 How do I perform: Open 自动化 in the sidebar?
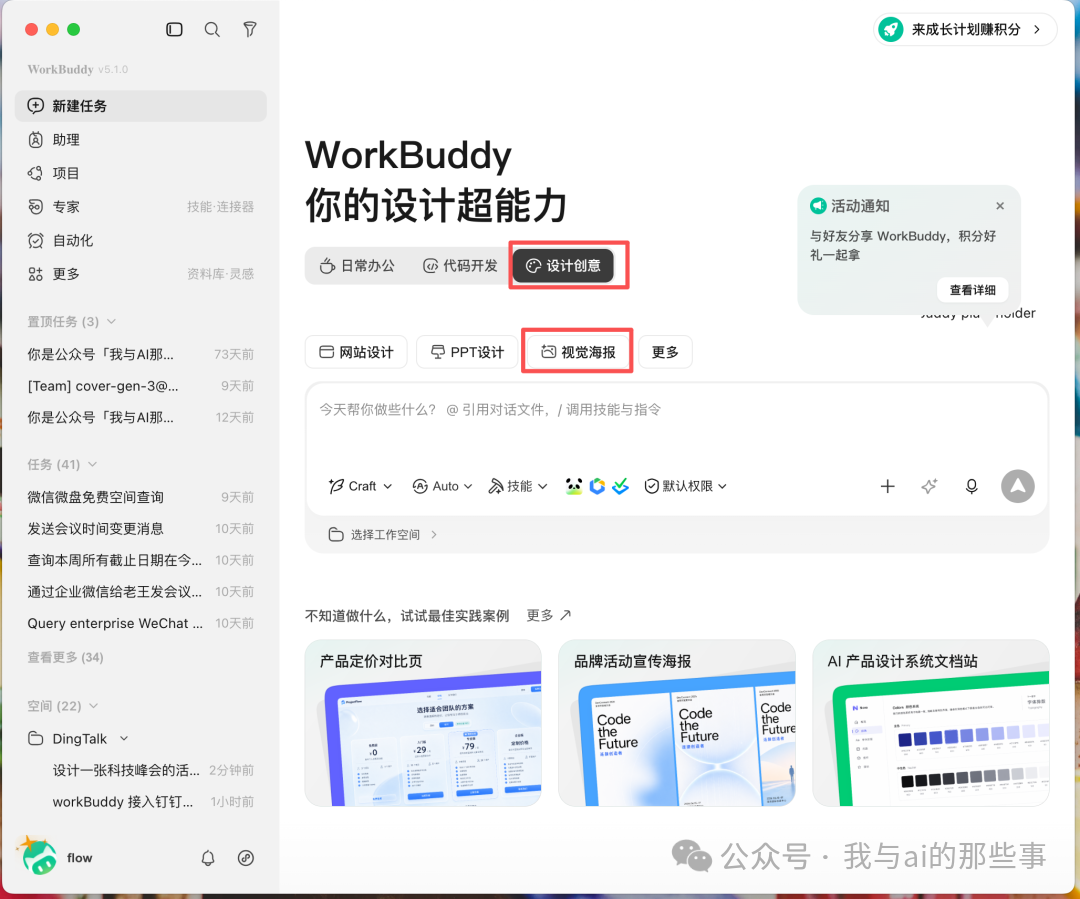coord(141,240)
